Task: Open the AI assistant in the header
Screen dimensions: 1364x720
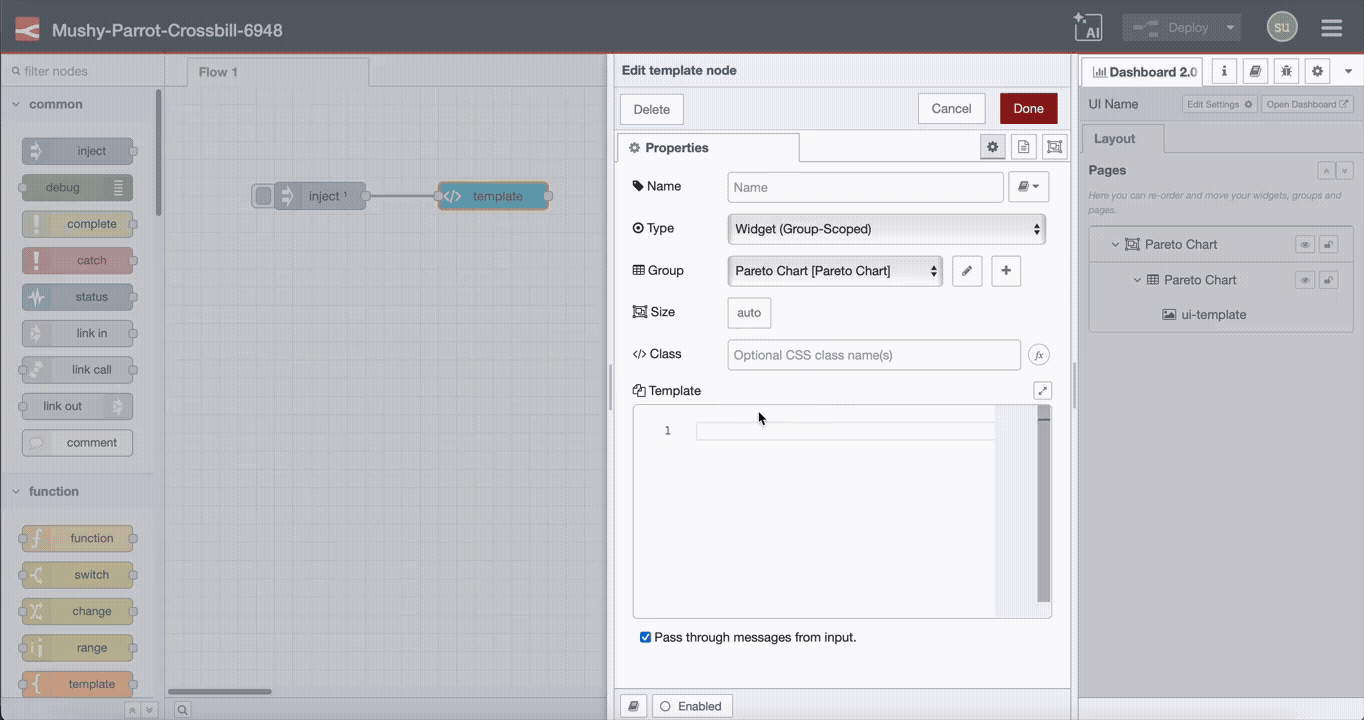Action: 1088,27
